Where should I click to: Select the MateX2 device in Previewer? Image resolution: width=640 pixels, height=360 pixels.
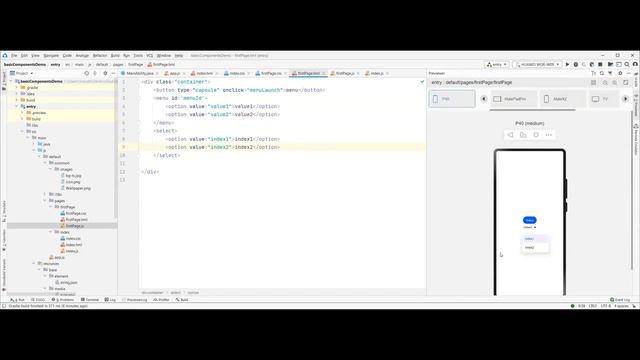point(562,99)
